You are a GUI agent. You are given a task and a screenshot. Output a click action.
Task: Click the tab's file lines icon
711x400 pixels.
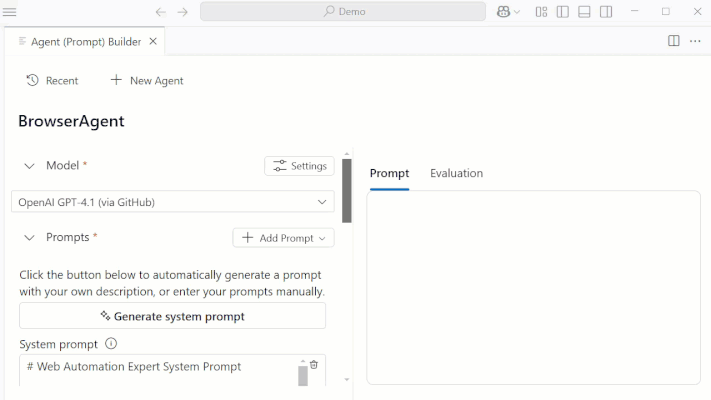click(22, 41)
